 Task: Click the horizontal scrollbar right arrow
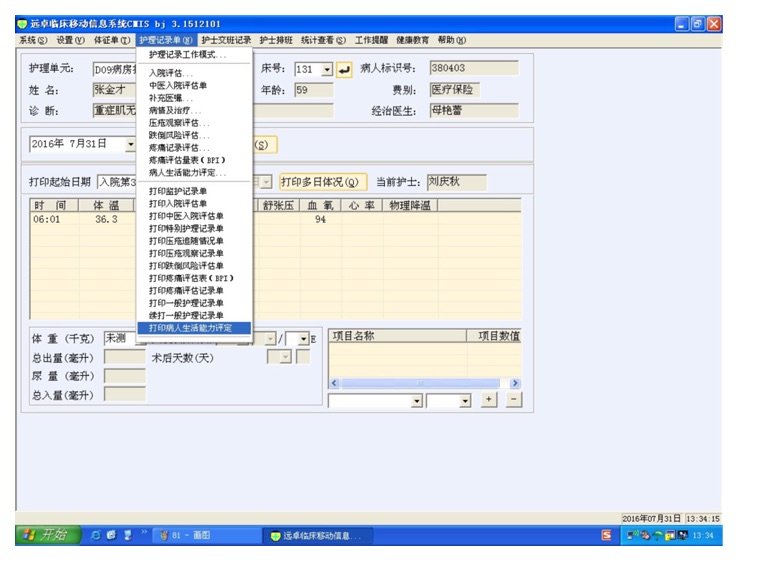pyautogui.click(x=515, y=383)
